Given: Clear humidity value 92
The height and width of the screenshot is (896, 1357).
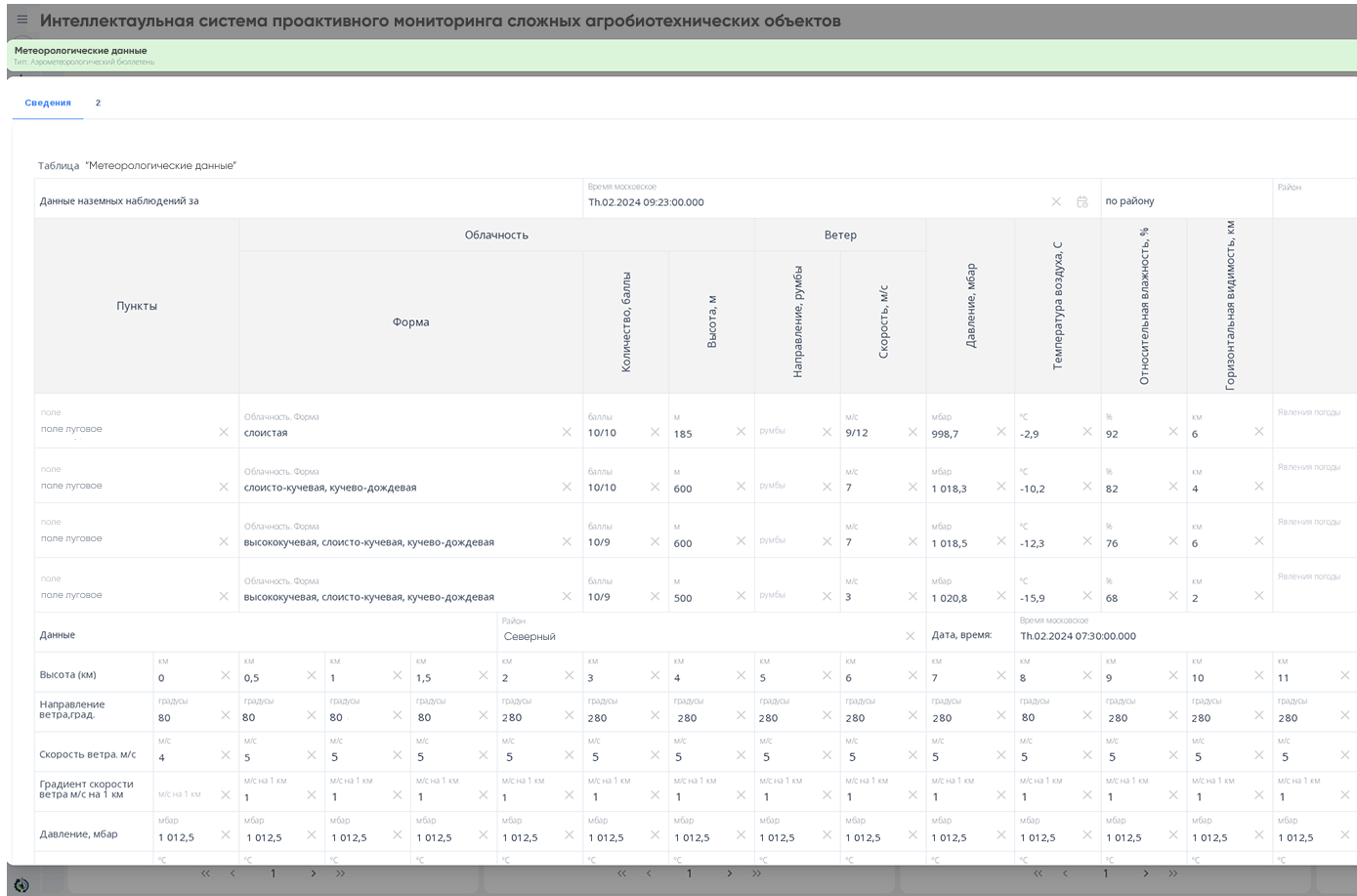Looking at the screenshot, I should [1173, 432].
